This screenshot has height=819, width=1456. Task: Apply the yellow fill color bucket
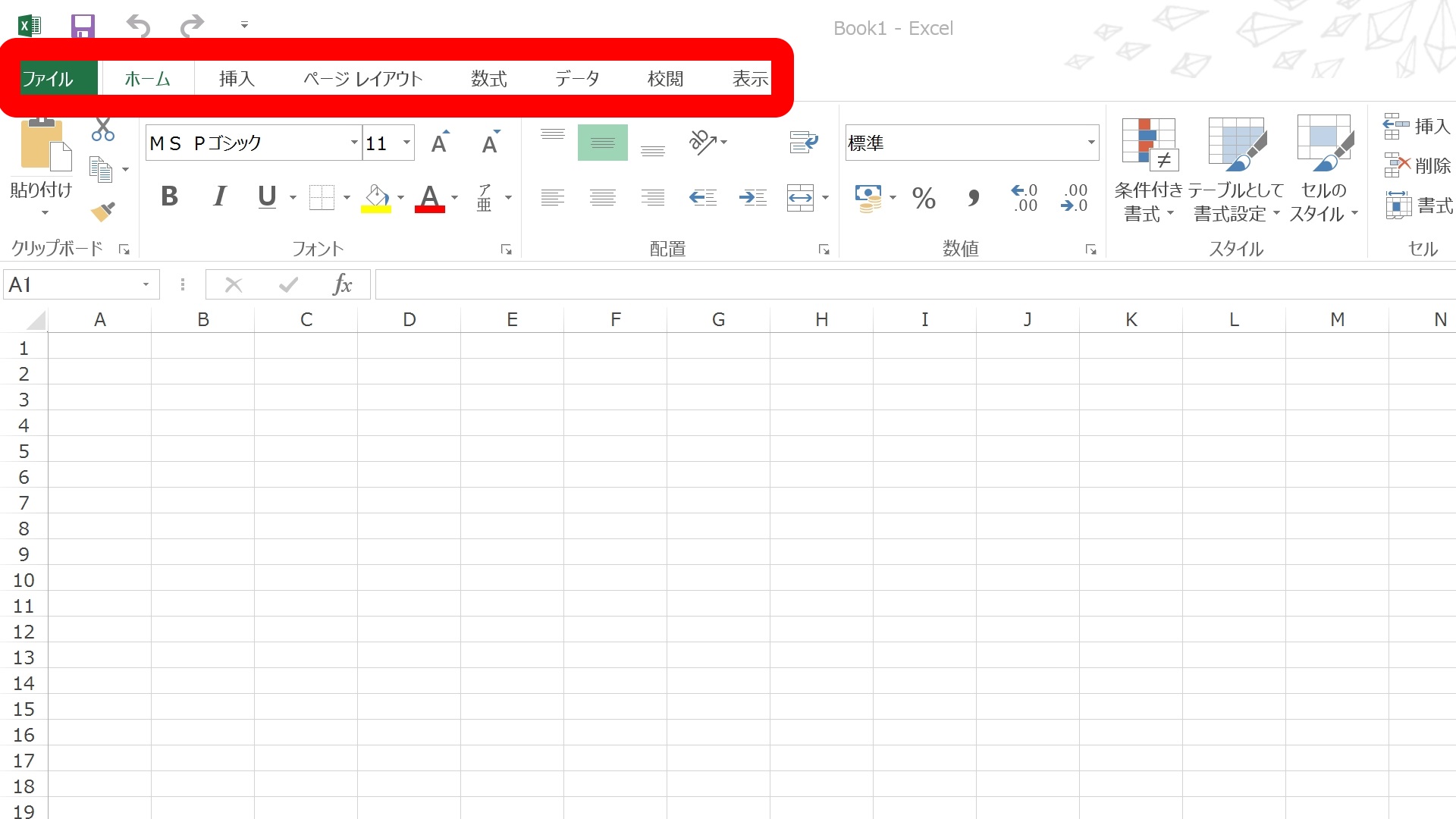(376, 198)
